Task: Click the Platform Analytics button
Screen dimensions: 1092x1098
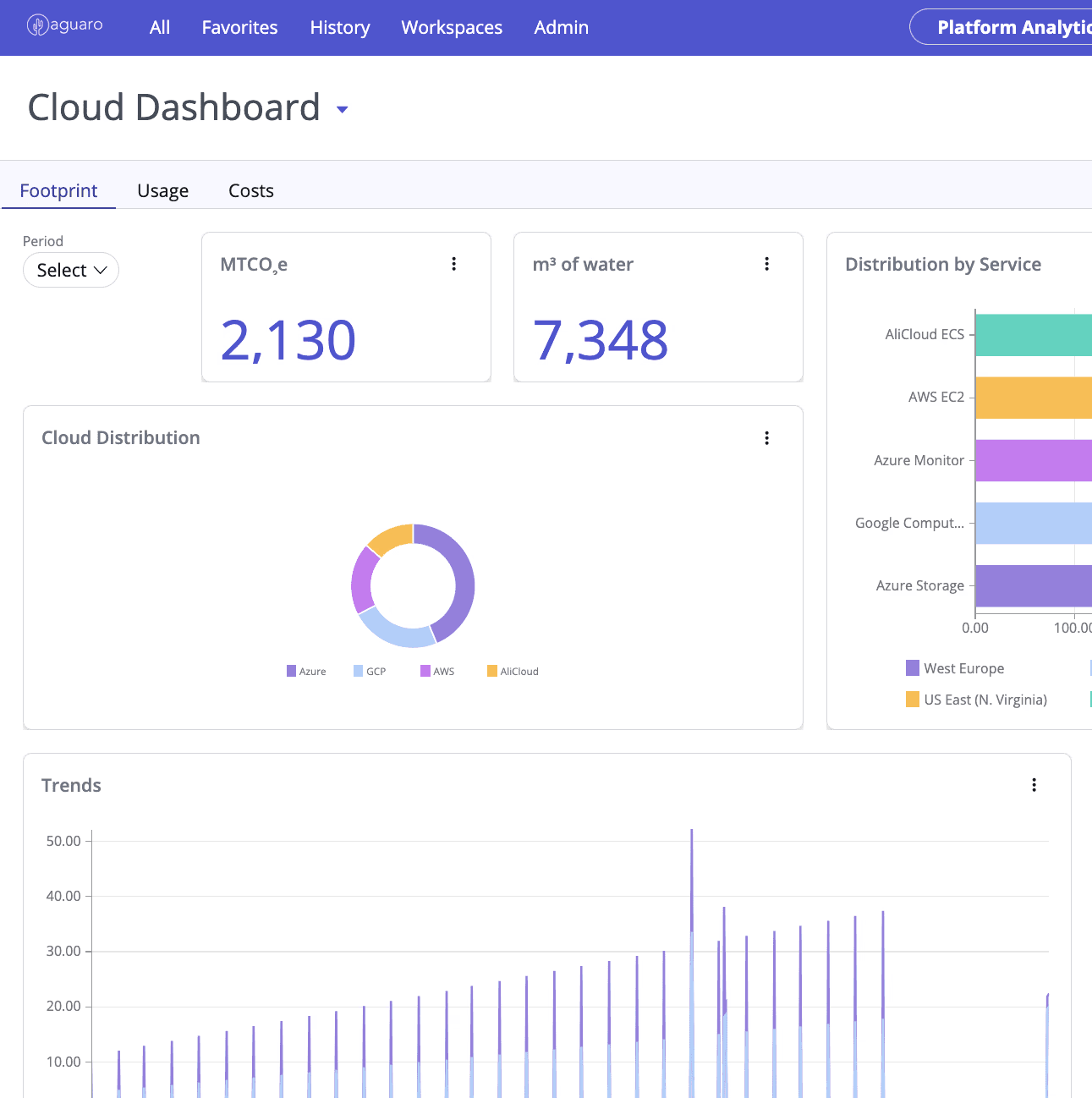Action: tap(1001, 27)
